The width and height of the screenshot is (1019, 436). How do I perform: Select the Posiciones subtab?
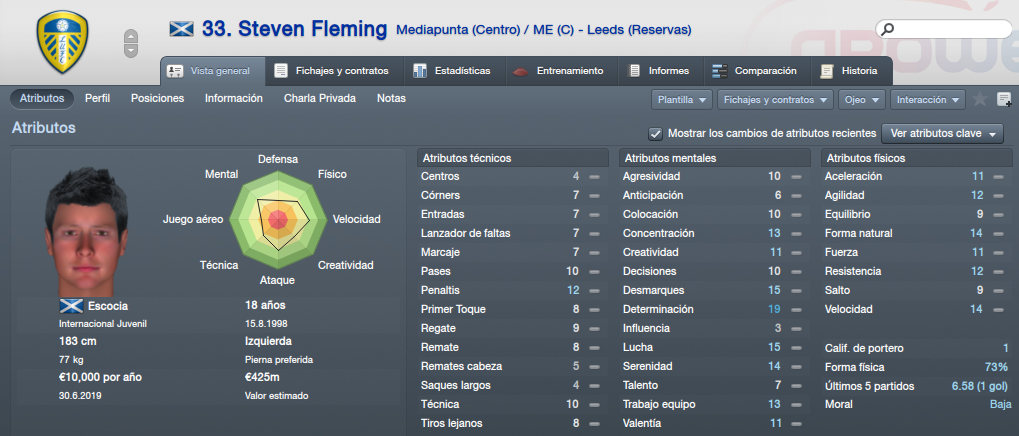pyautogui.click(x=157, y=99)
